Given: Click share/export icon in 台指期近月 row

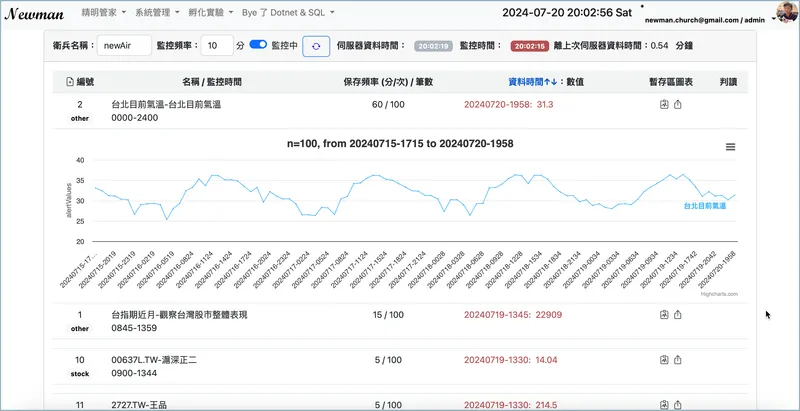Looking at the screenshot, I should [x=678, y=315].
